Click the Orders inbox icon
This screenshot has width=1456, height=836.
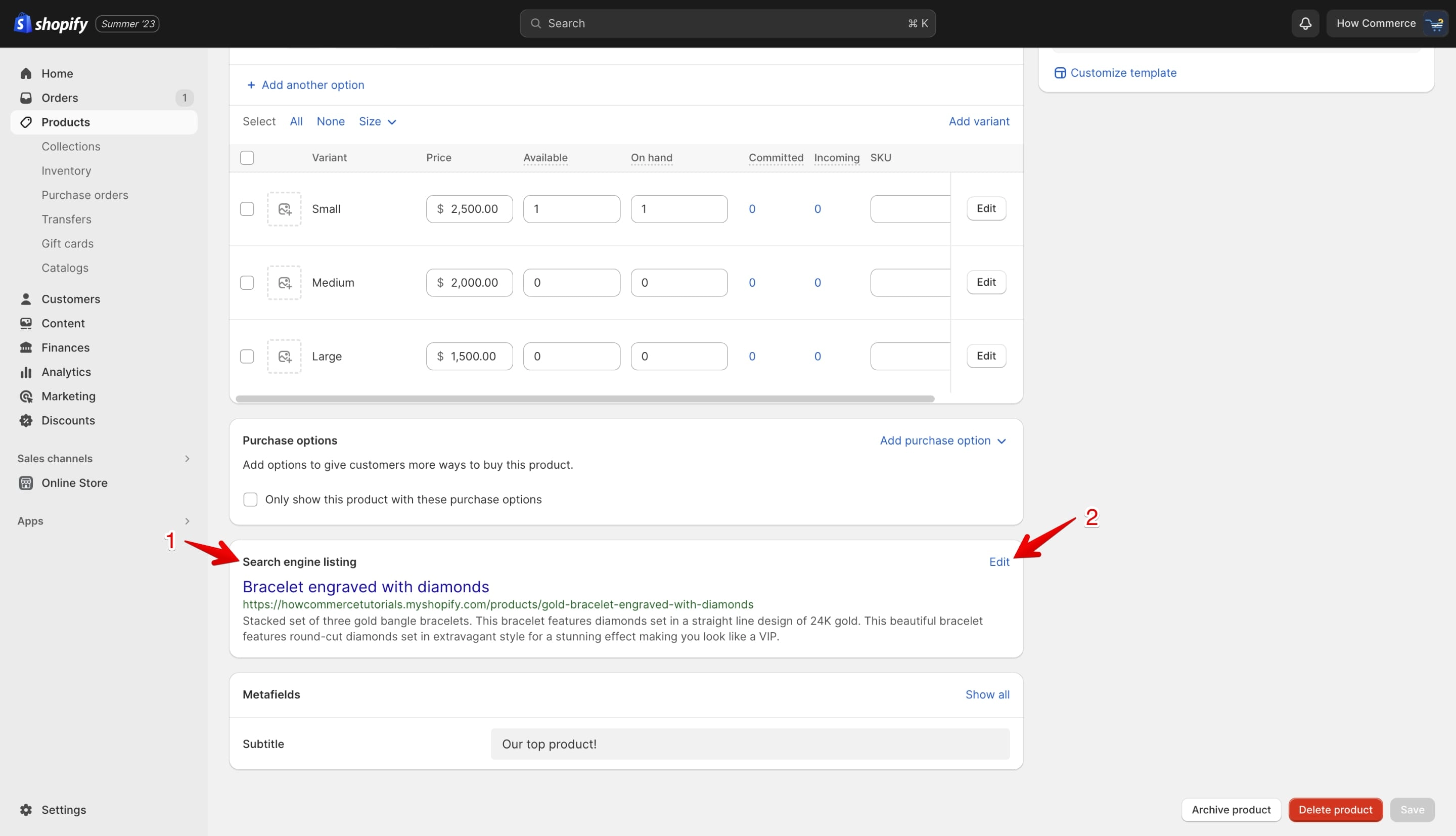pyautogui.click(x=26, y=98)
